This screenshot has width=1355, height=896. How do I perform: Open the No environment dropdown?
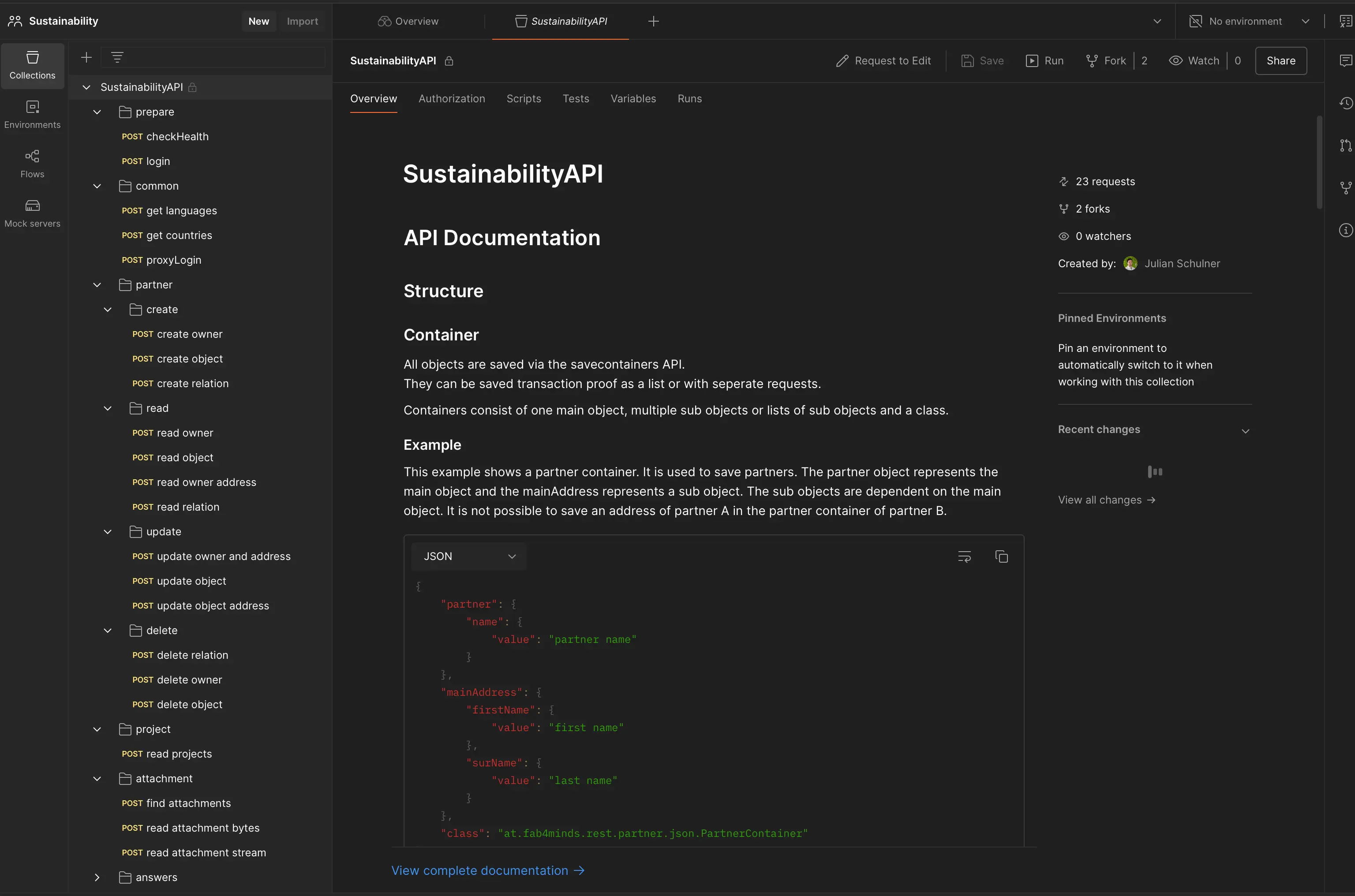tap(1249, 21)
